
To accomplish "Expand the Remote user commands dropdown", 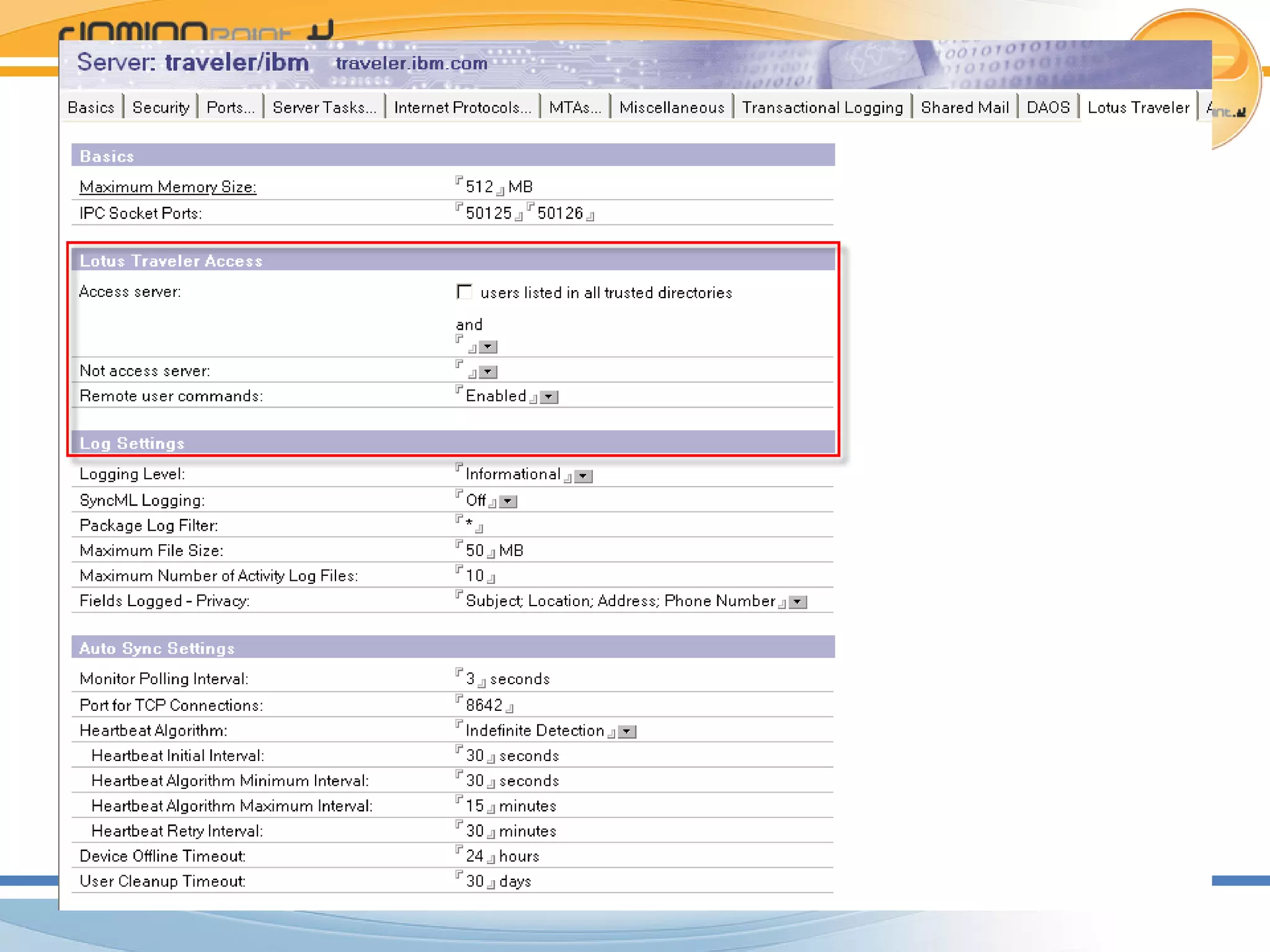I will tap(549, 397).
